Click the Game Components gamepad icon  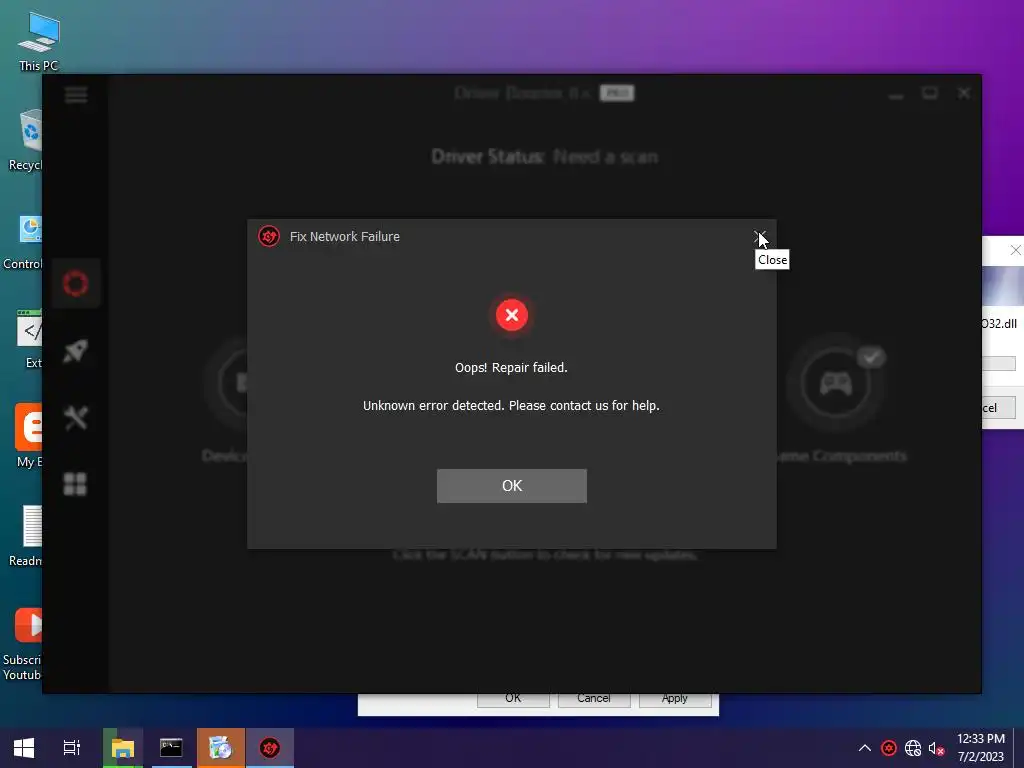tap(836, 383)
